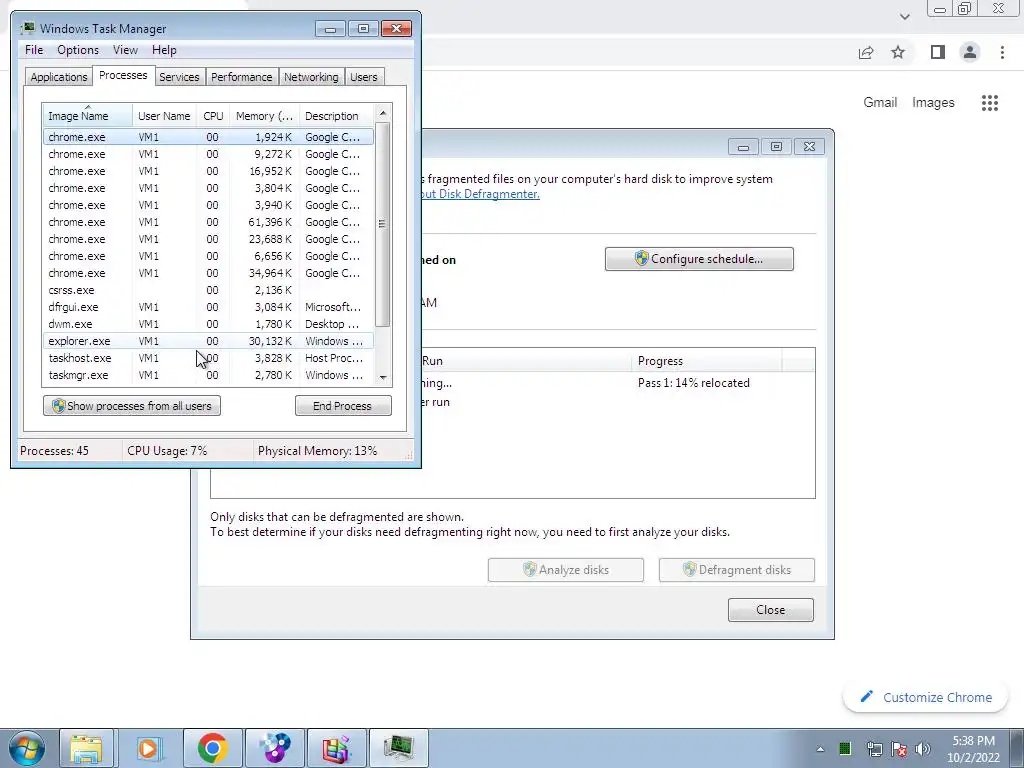Viewport: 1024px width, 768px height.
Task: Open Task Manager View menu
Action: (125, 50)
